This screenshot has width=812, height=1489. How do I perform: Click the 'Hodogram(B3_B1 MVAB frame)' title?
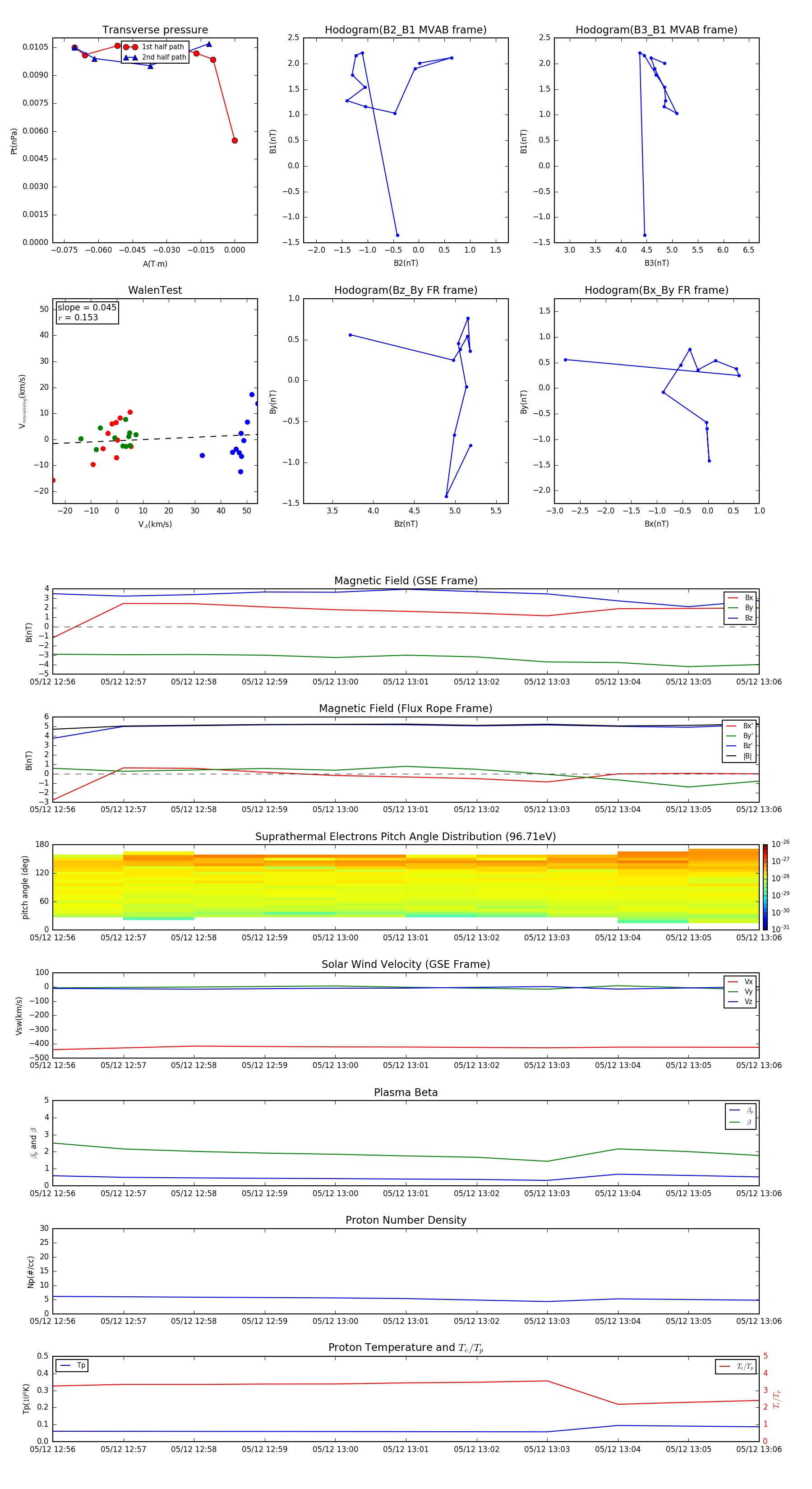point(656,29)
